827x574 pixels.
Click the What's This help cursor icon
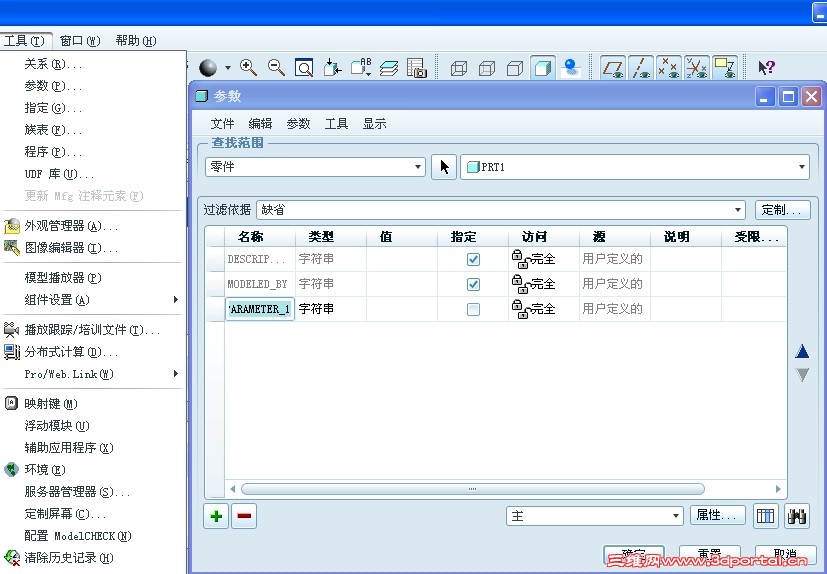pyautogui.click(x=766, y=68)
